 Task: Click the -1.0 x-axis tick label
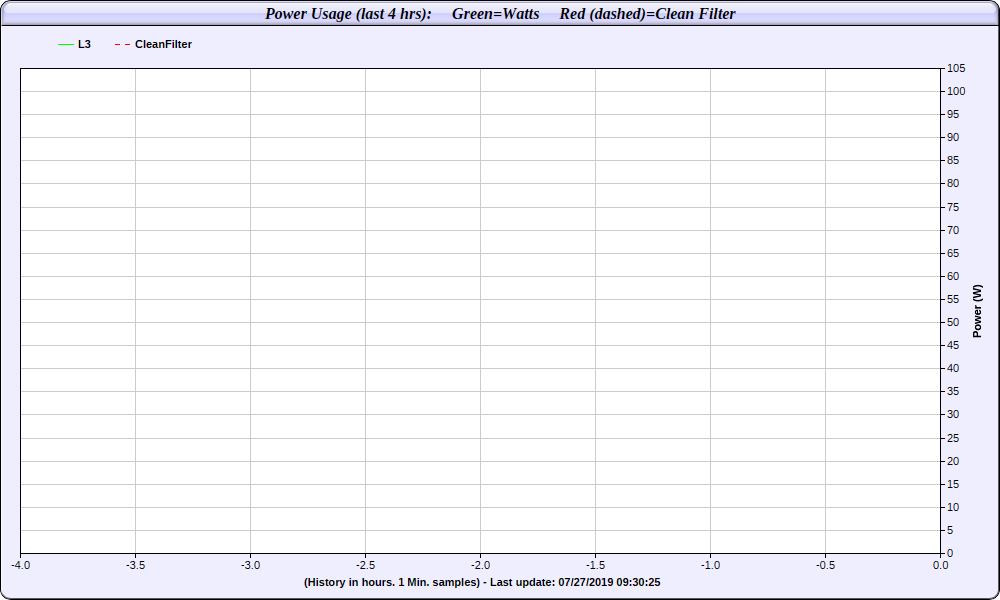pyautogui.click(x=710, y=565)
